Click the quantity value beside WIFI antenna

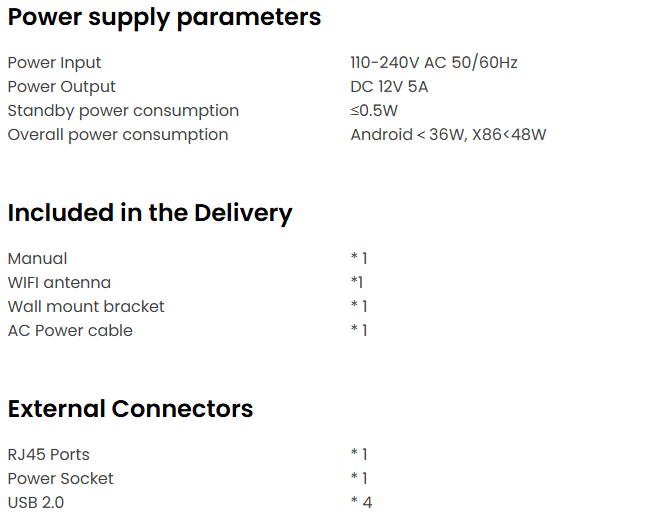coord(357,283)
